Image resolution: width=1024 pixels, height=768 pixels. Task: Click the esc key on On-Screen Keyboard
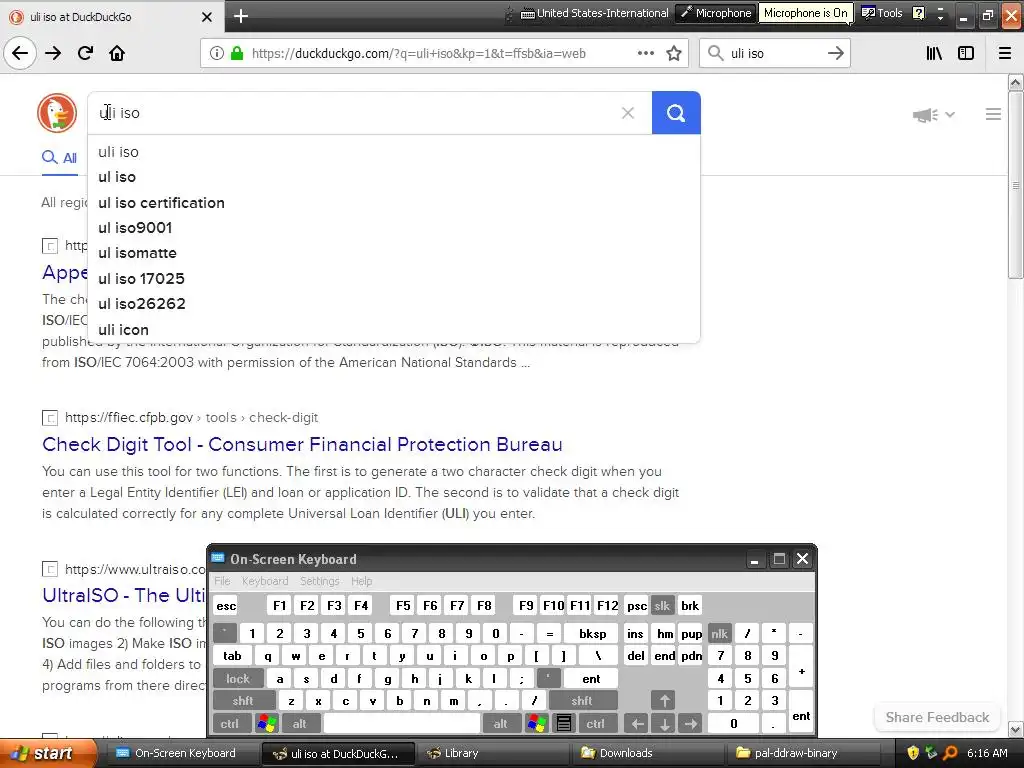coord(226,605)
